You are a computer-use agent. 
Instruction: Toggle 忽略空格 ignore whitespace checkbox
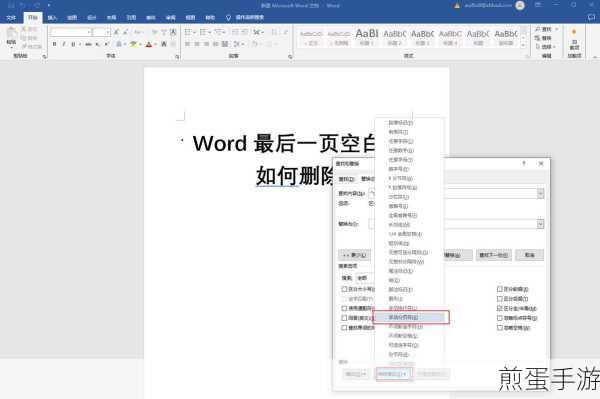[x=499, y=328]
